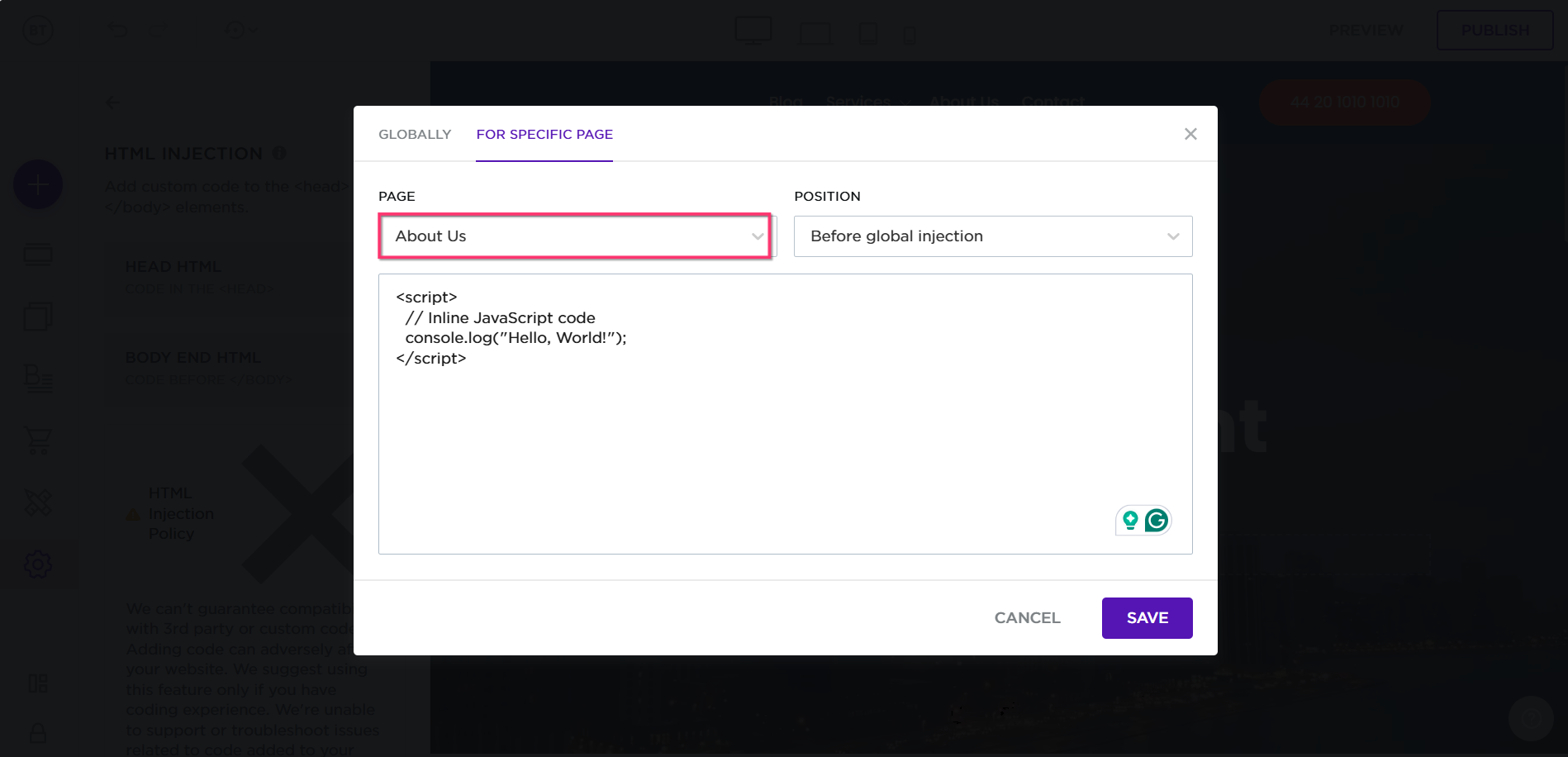Image resolution: width=1568 pixels, height=757 pixels.
Task: Switch to desktop view icon
Action: [x=753, y=31]
